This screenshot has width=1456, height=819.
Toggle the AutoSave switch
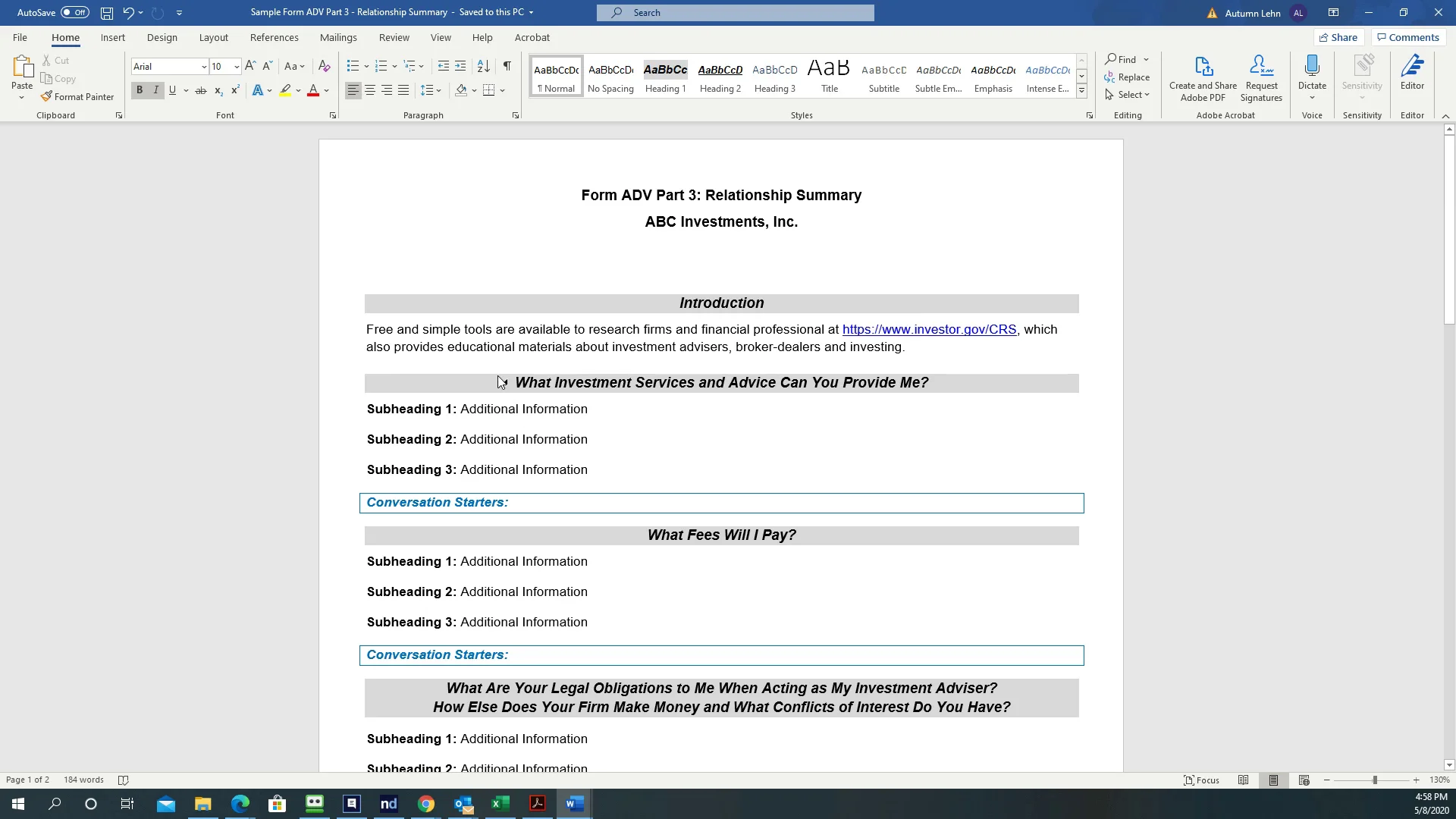coord(74,13)
